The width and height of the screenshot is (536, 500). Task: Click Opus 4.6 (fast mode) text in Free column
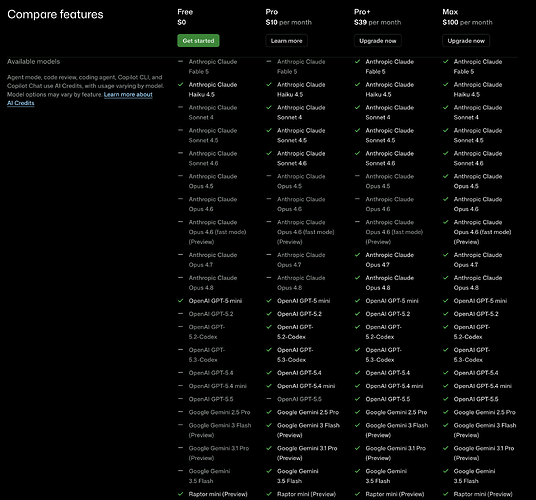[x=217, y=232]
